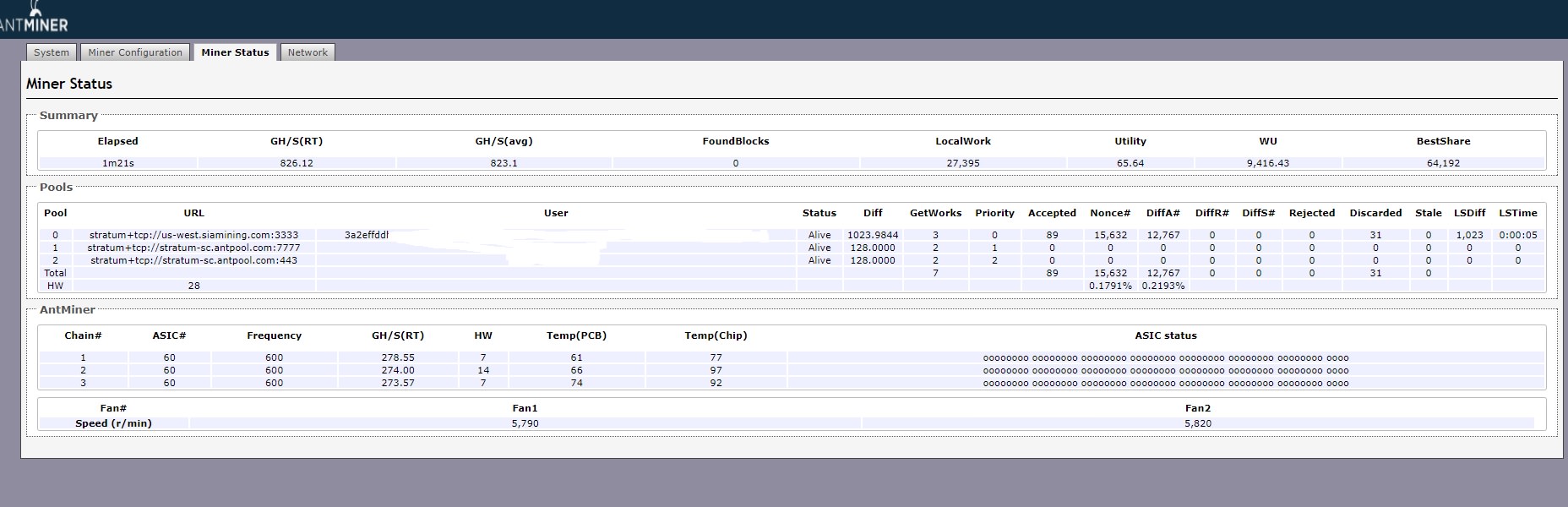Select the 0.1791% nonce percentage
Viewport: 1568px width, 507px height.
coord(1110,286)
